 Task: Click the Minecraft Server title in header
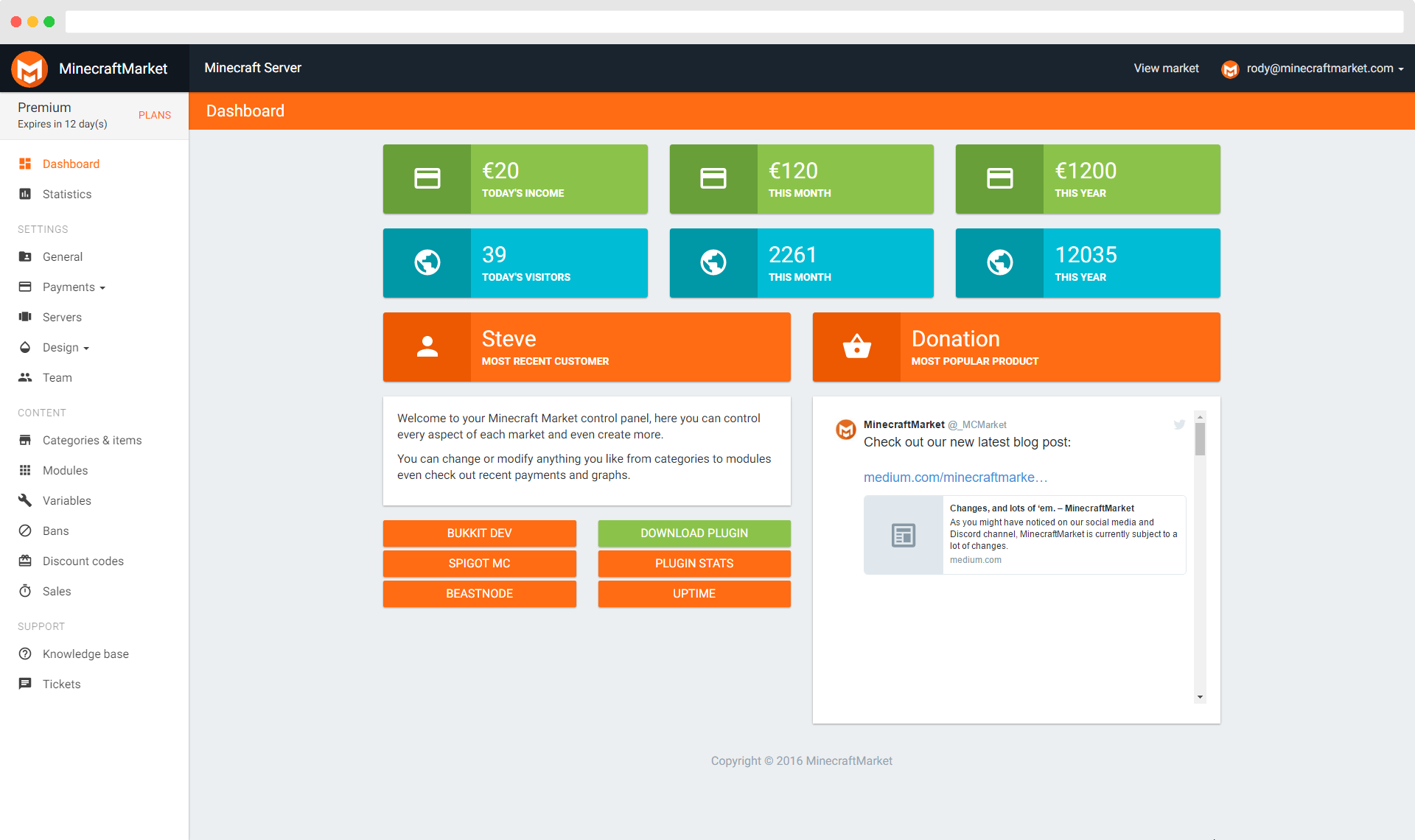pyautogui.click(x=253, y=68)
